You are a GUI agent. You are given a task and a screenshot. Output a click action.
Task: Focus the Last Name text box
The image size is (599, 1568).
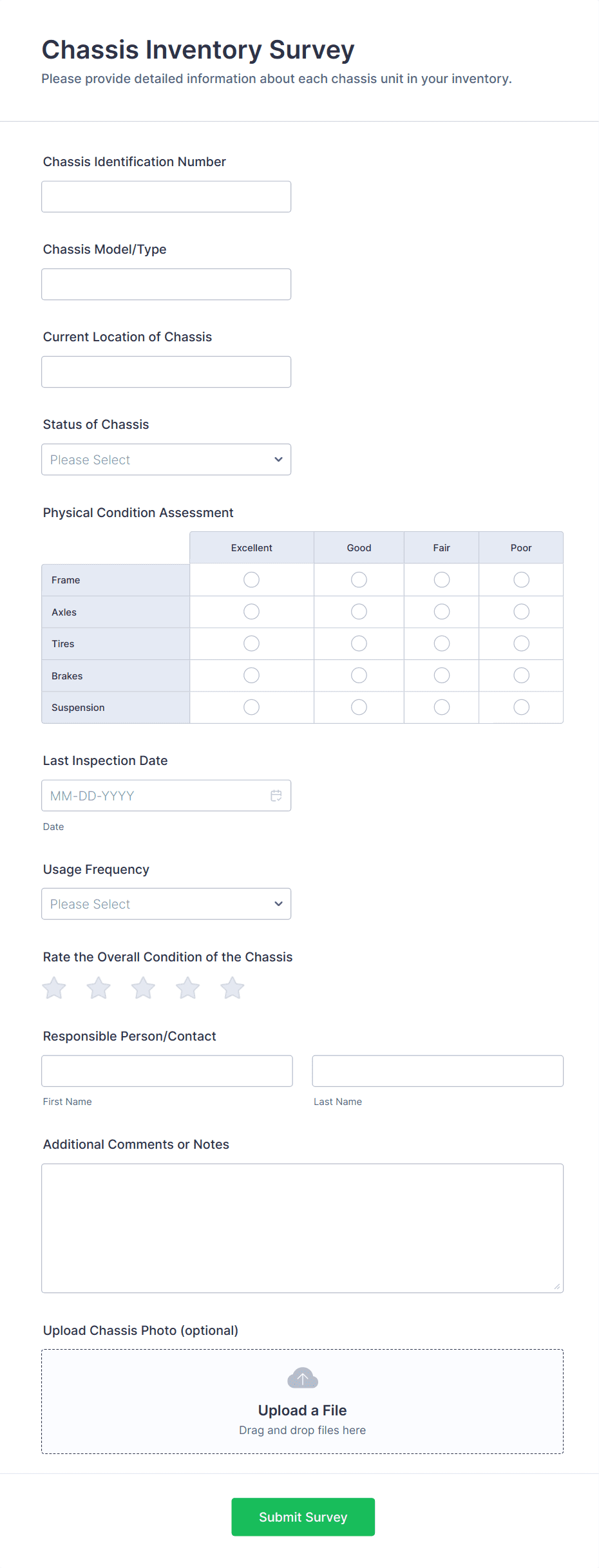[x=437, y=1071]
